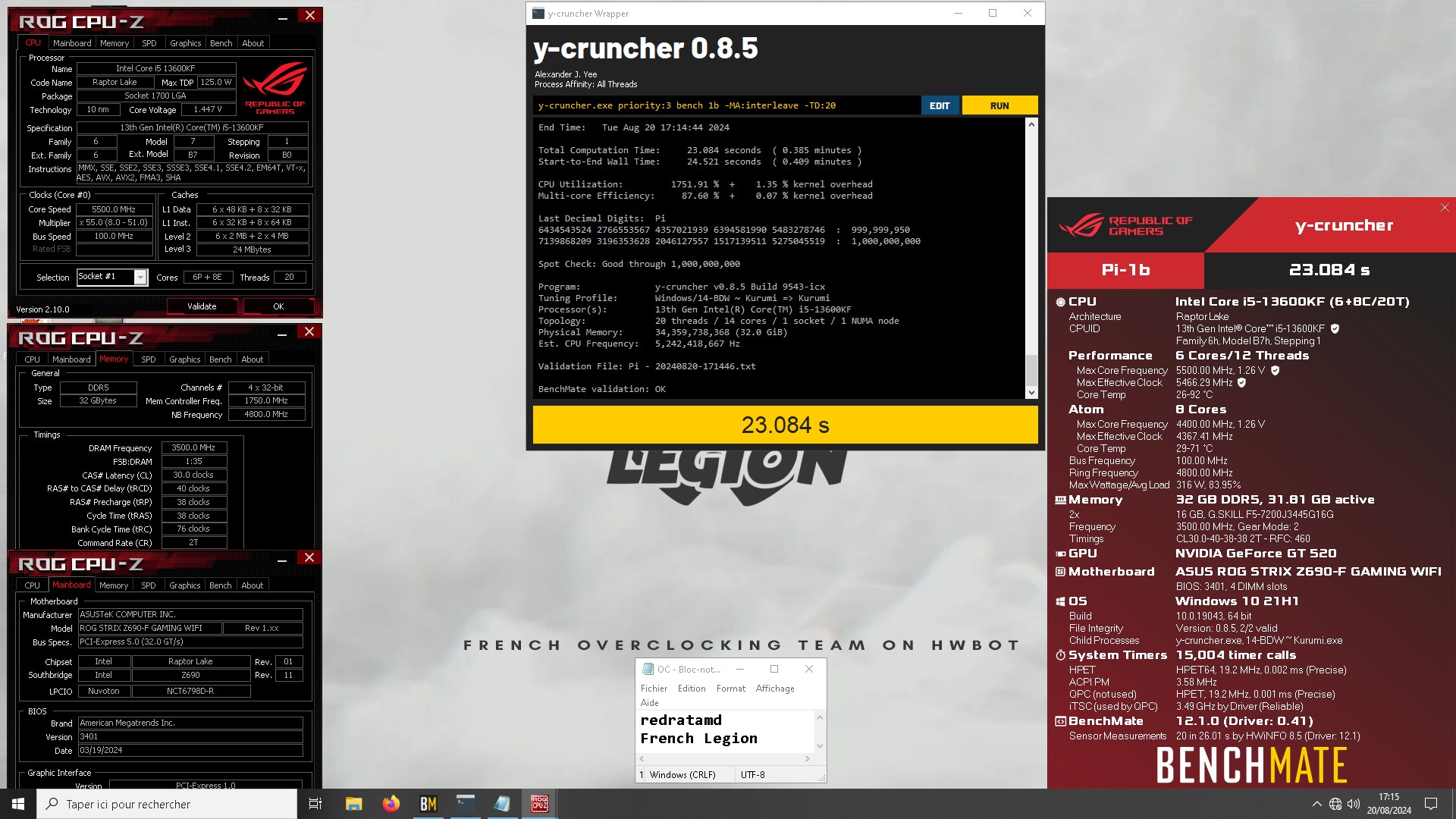Minimize the bottom CPU-Z Mainboard window
This screenshot has height=819, width=1456.
tap(282, 560)
